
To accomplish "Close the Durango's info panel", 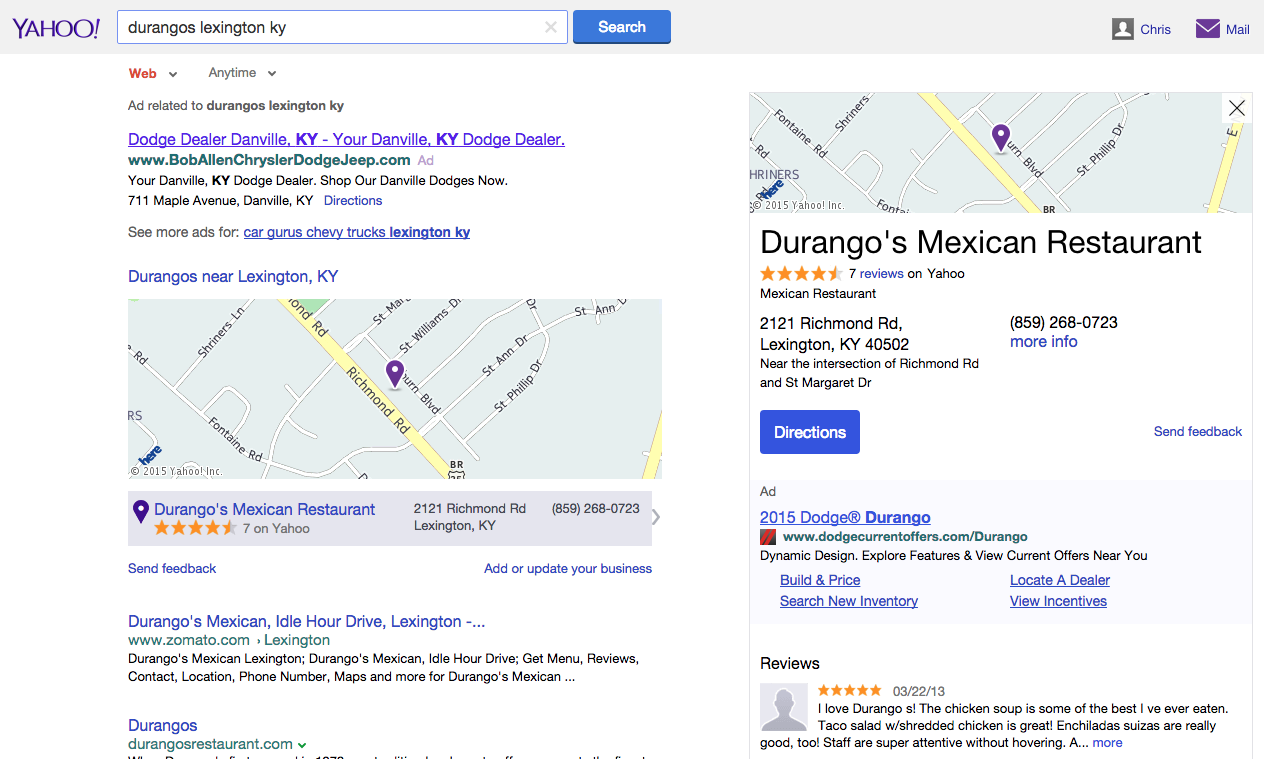I will pos(1237,108).
